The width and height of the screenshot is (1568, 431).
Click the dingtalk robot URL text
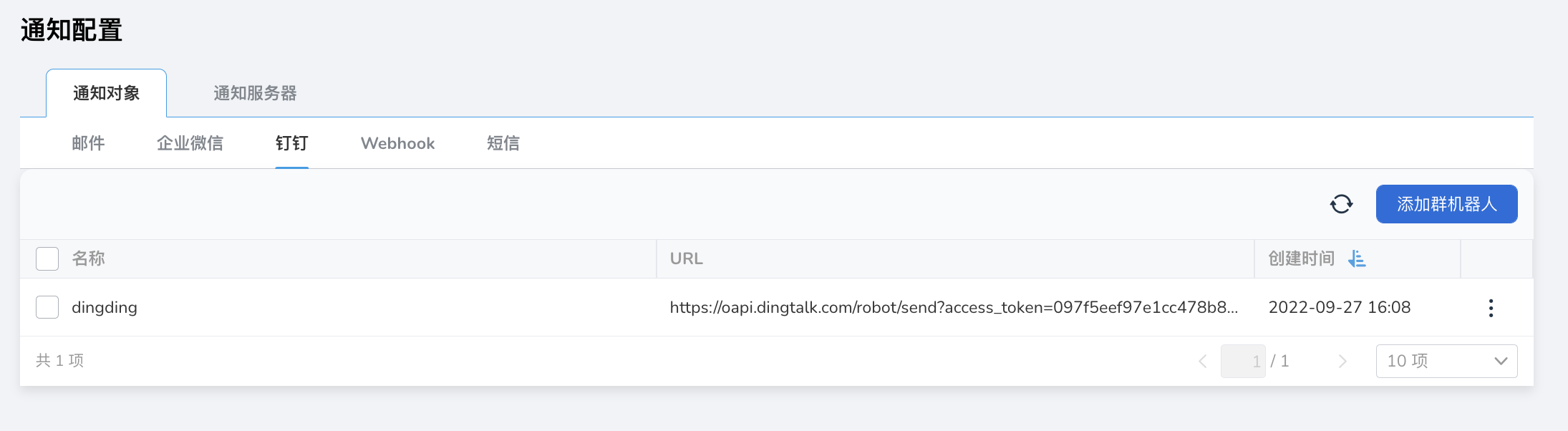[x=954, y=308]
